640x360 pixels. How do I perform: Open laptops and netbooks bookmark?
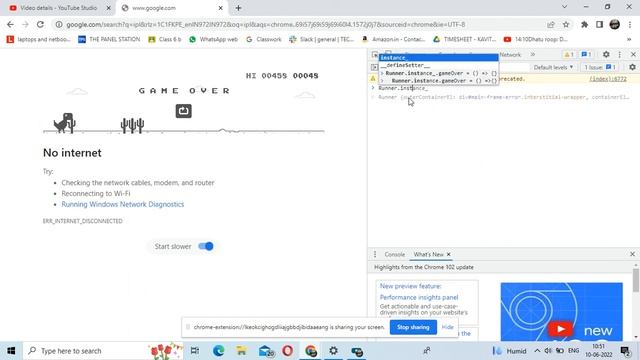(x=39, y=39)
